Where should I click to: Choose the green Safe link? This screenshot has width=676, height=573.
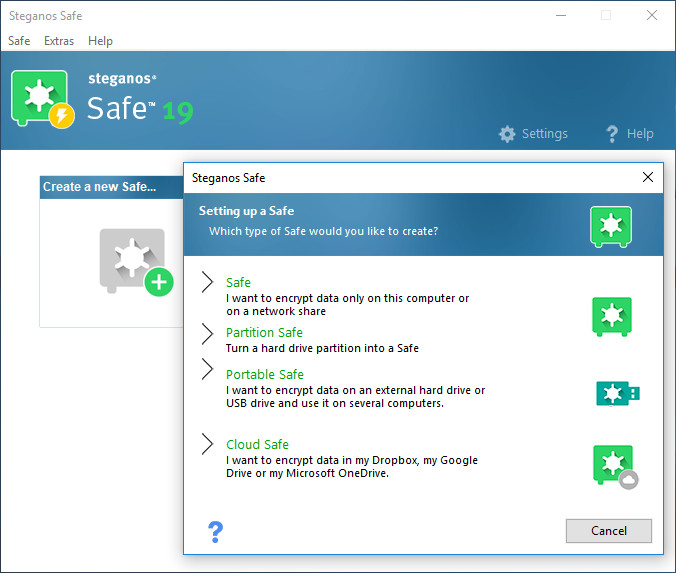click(x=238, y=282)
